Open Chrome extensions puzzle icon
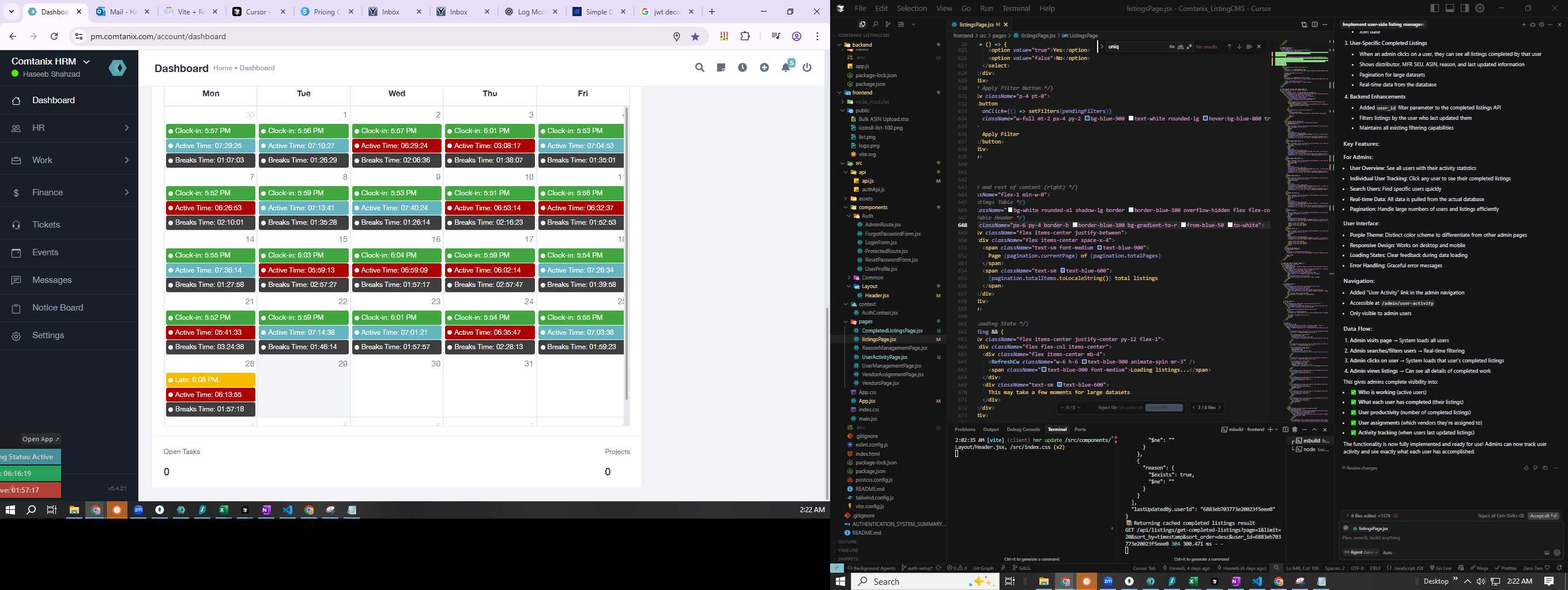The image size is (1568, 590). click(745, 36)
